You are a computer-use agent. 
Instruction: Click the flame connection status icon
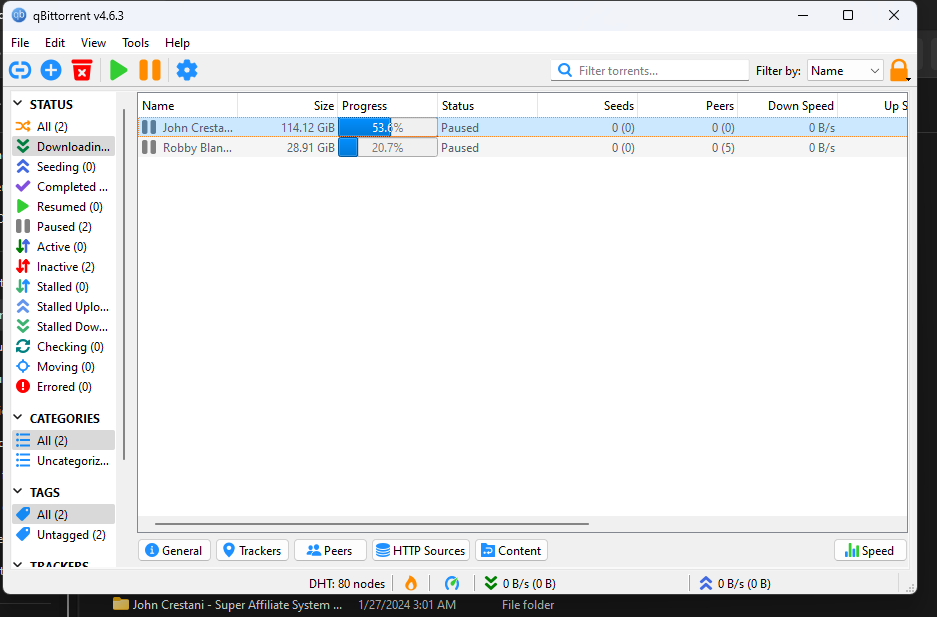410,583
